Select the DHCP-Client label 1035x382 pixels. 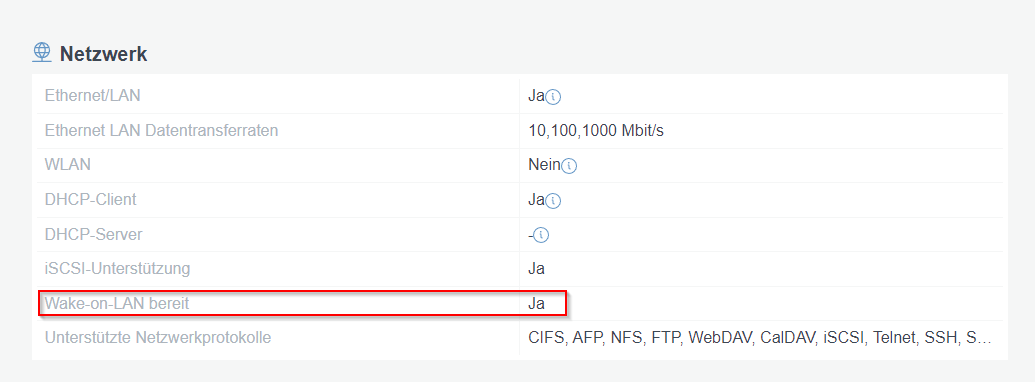(90, 199)
